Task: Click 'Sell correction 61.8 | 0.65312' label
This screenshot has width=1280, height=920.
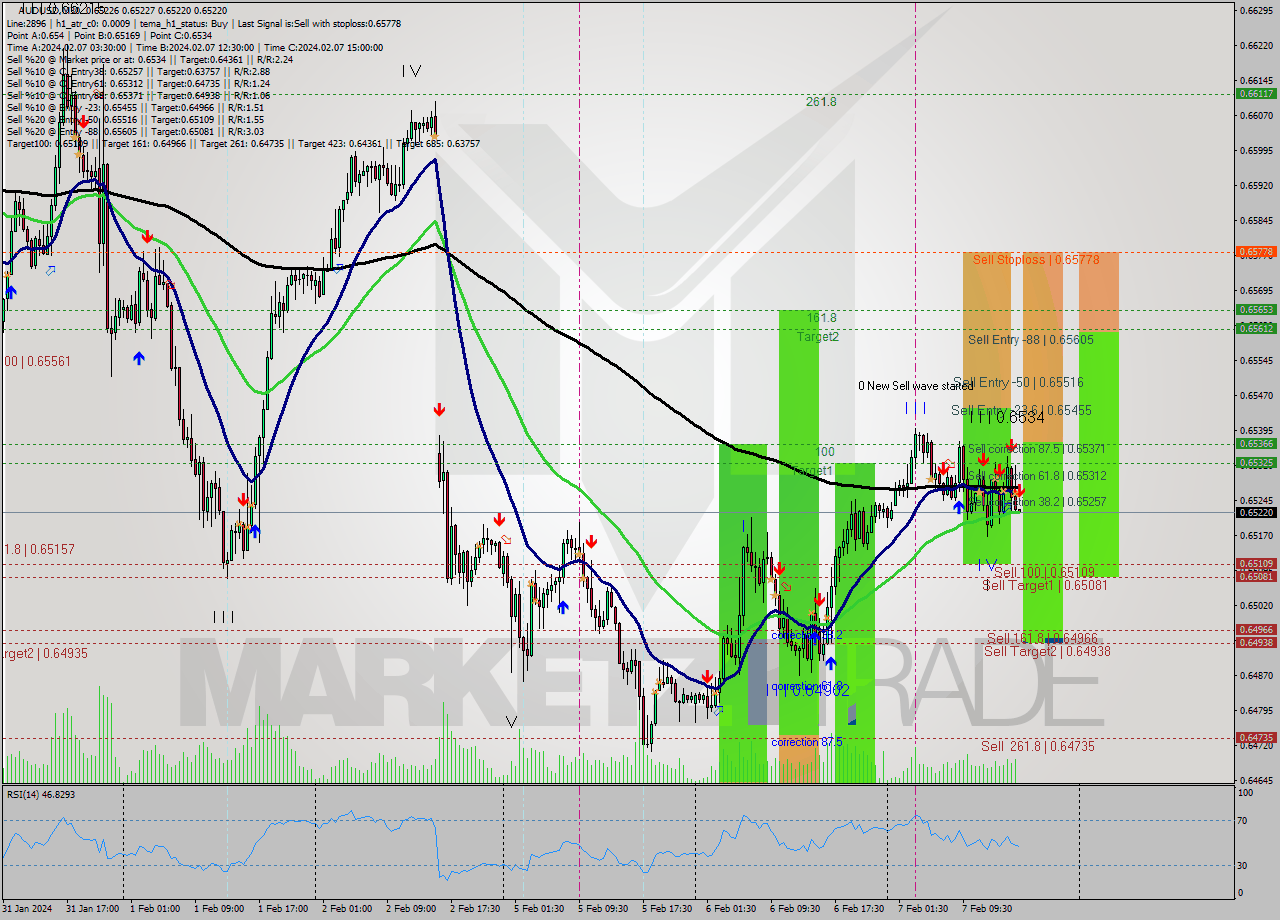Action: [1036, 476]
